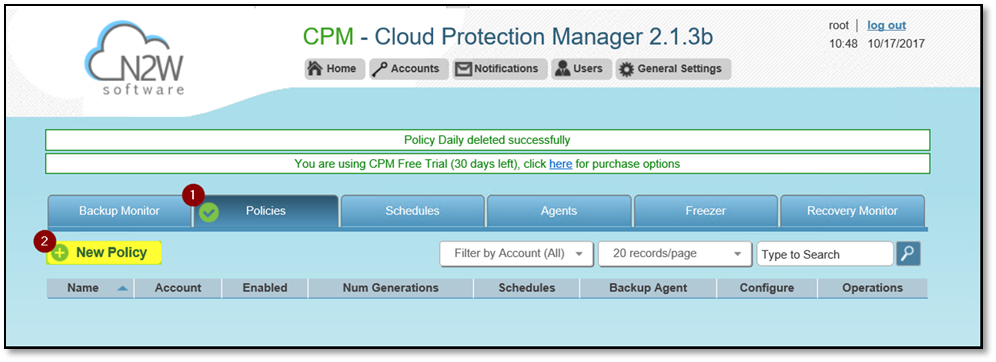This screenshot has width=996, height=362.
Task: Click the magnifying glass search button
Action: 908,253
